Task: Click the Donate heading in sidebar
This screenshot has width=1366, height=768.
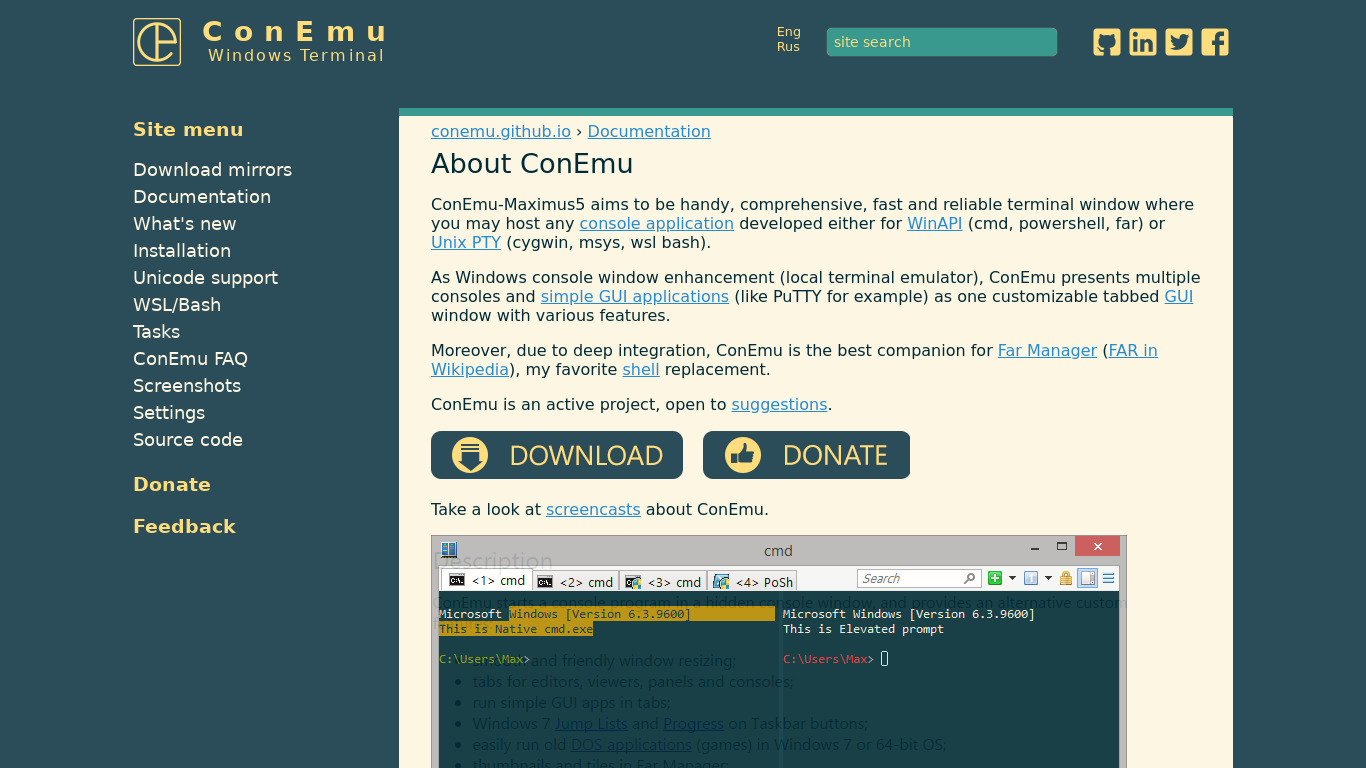Action: click(x=172, y=485)
